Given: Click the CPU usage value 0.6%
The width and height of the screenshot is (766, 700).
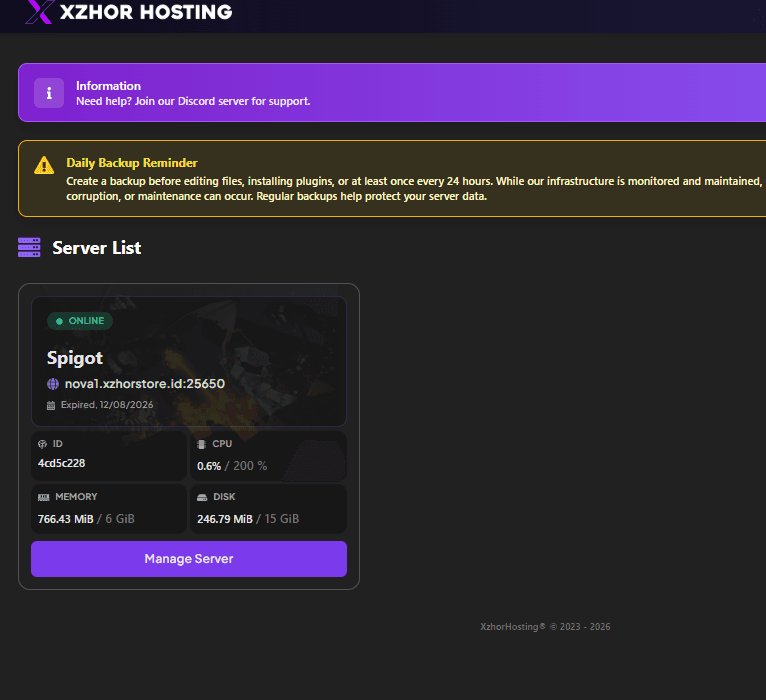Looking at the screenshot, I should 209,466.
